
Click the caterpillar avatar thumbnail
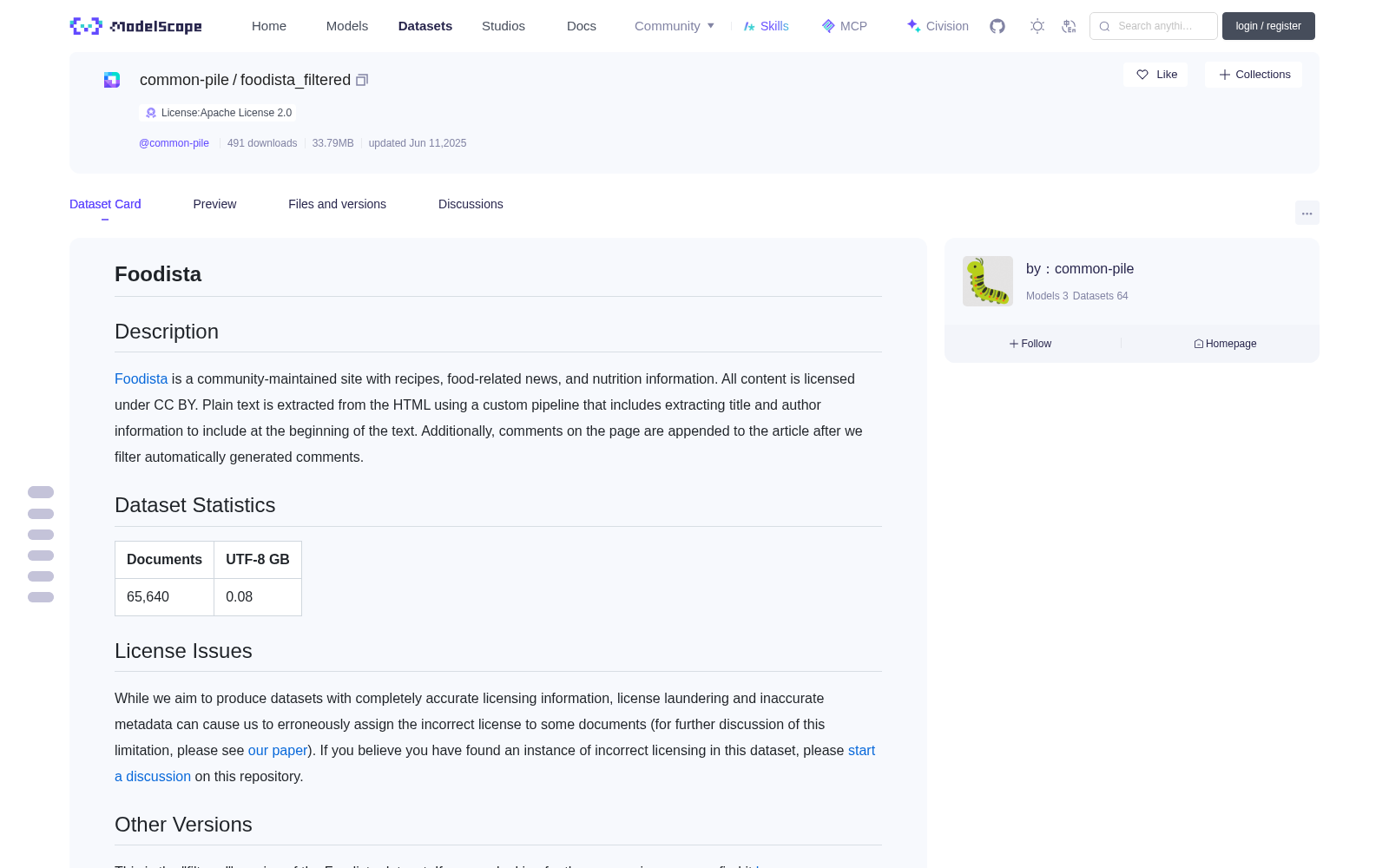988,281
